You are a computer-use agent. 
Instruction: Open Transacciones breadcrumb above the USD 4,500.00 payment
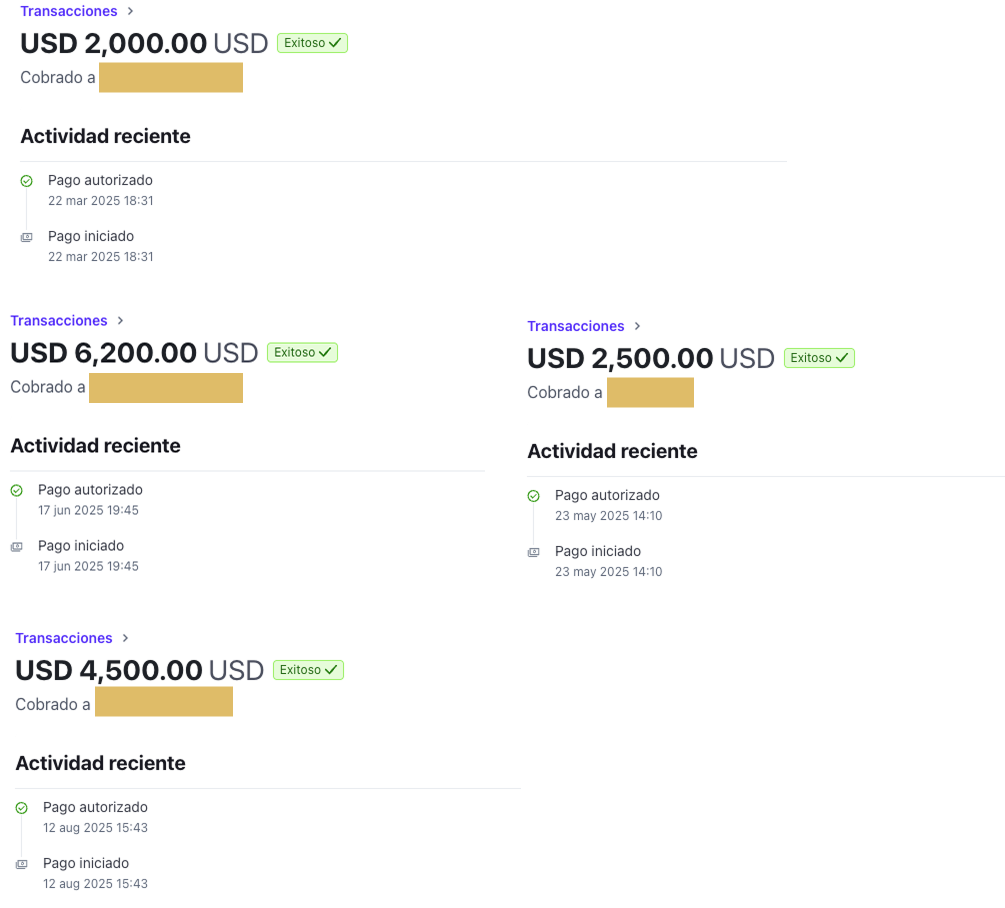click(64, 638)
